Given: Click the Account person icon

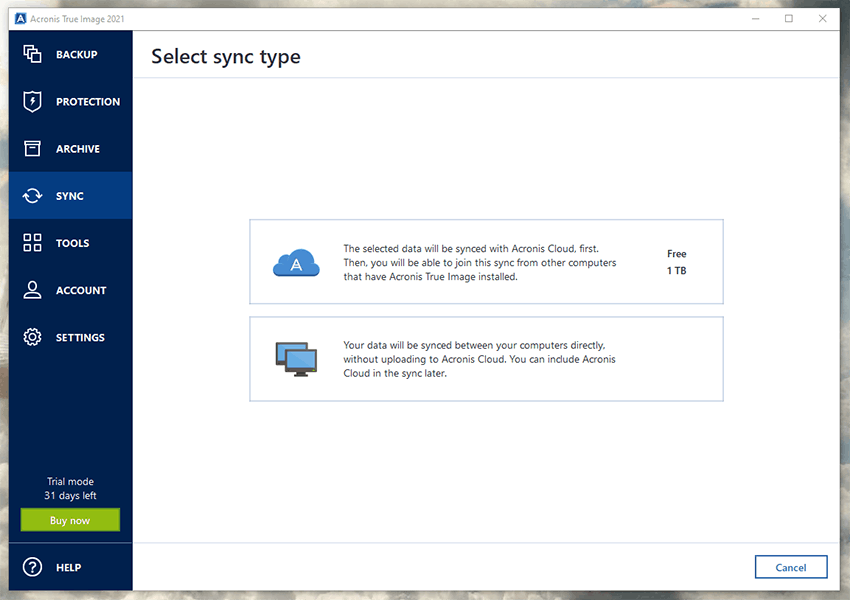Looking at the screenshot, I should [33, 290].
